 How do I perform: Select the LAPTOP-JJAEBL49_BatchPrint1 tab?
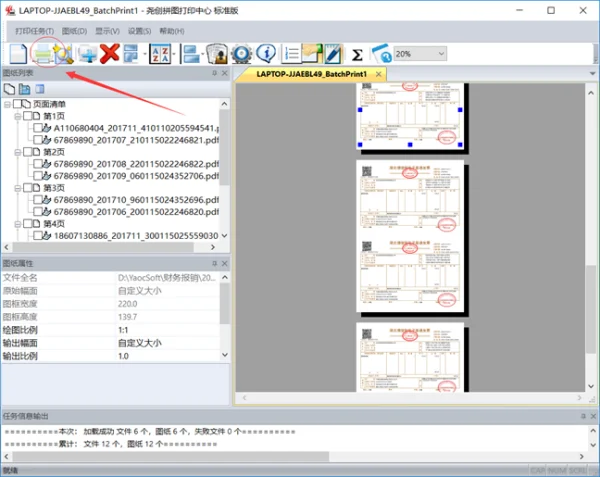pos(311,74)
